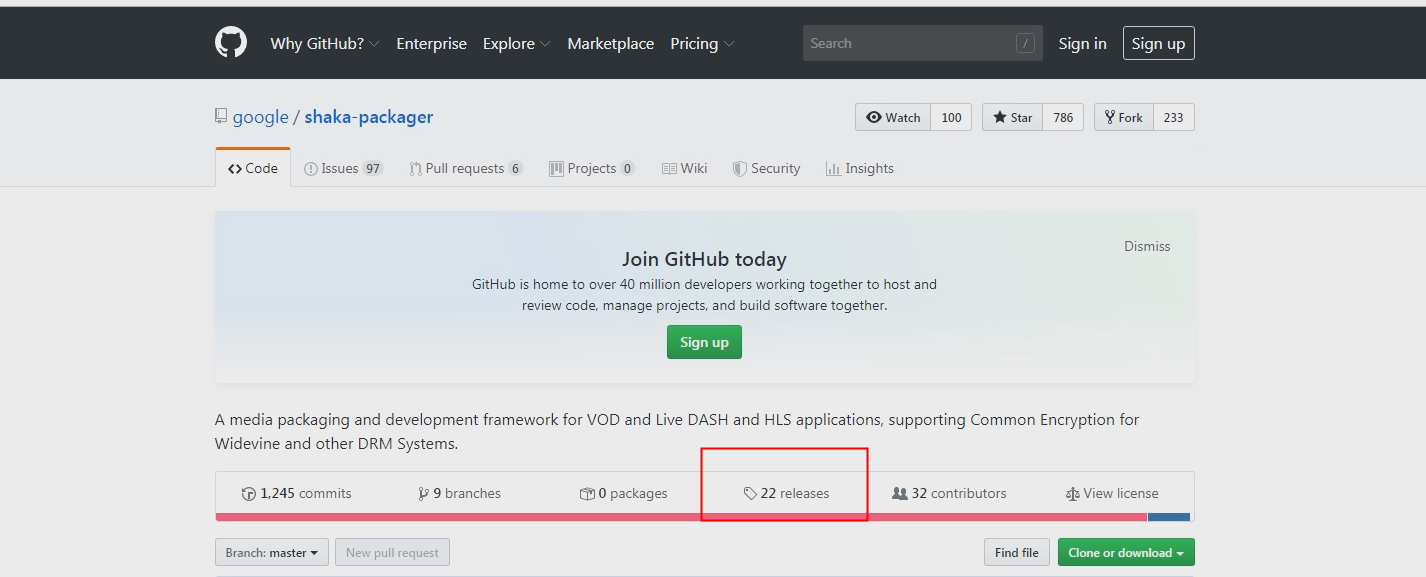Go to Marketplace
Screen dimensions: 1426x577
click(x=610, y=44)
